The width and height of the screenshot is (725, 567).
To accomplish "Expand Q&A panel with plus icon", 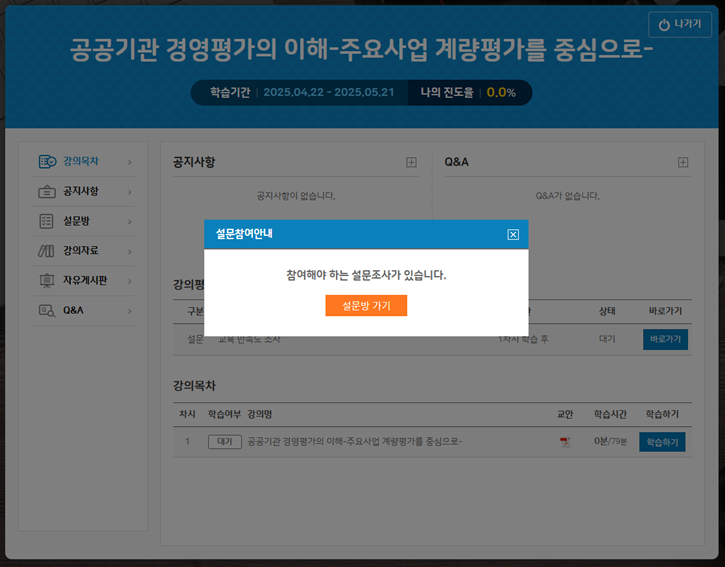I will tap(683, 162).
